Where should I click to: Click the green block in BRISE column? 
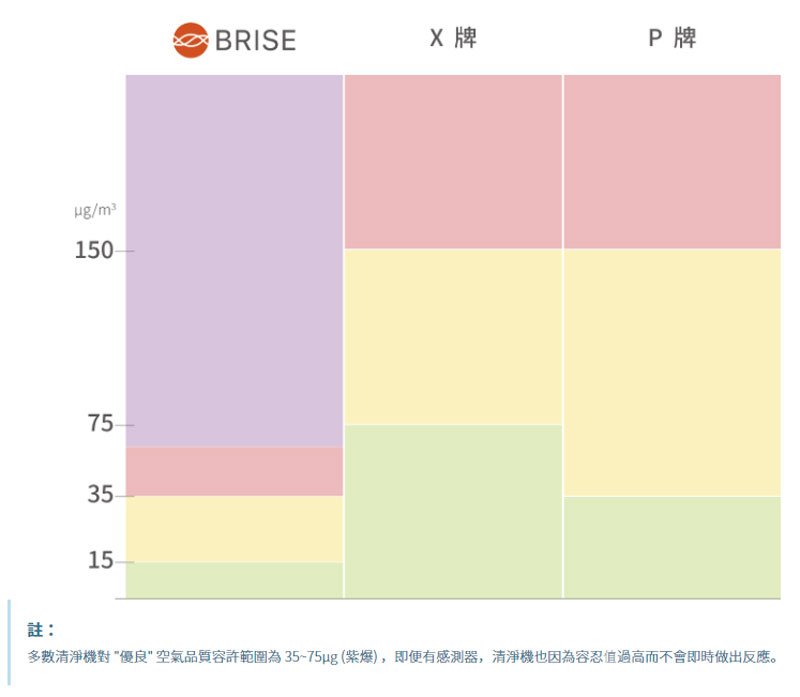pos(234,580)
